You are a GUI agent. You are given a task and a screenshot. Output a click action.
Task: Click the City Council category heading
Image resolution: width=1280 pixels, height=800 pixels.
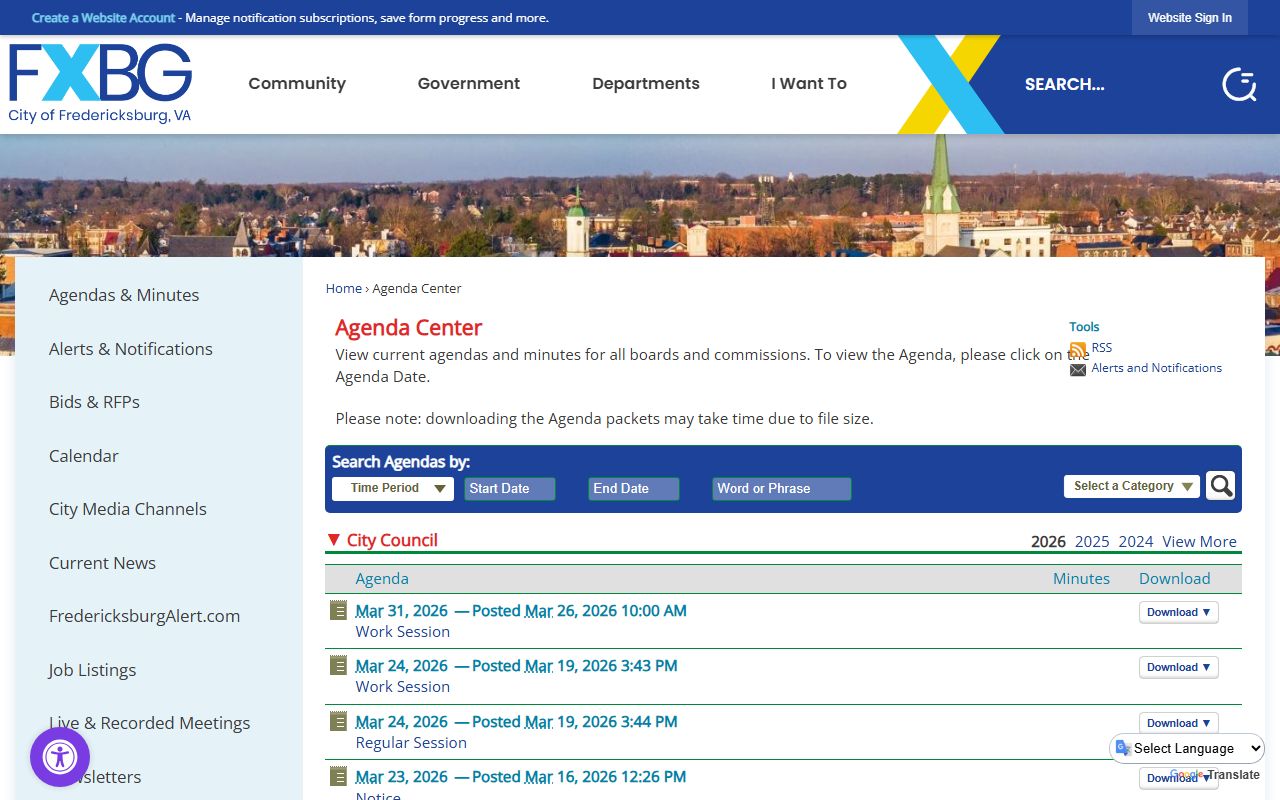click(x=392, y=540)
